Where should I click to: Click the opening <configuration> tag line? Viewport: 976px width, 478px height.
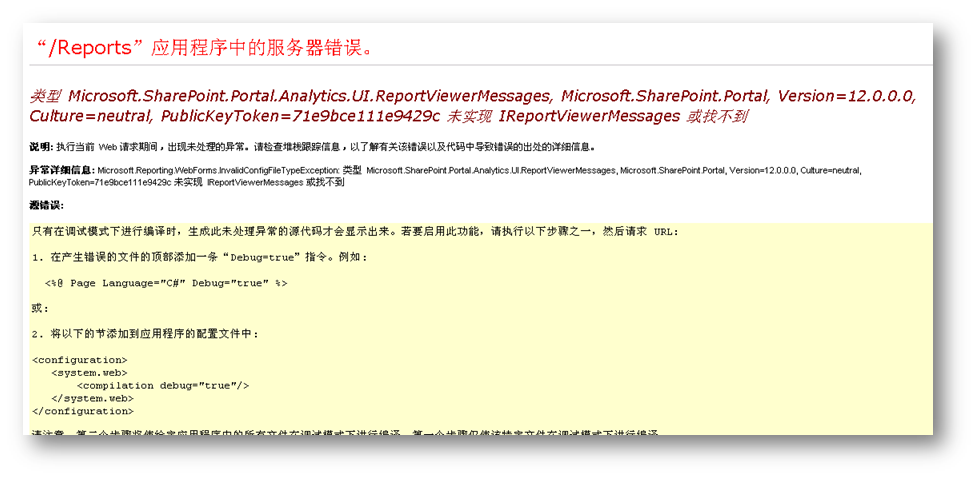point(80,360)
